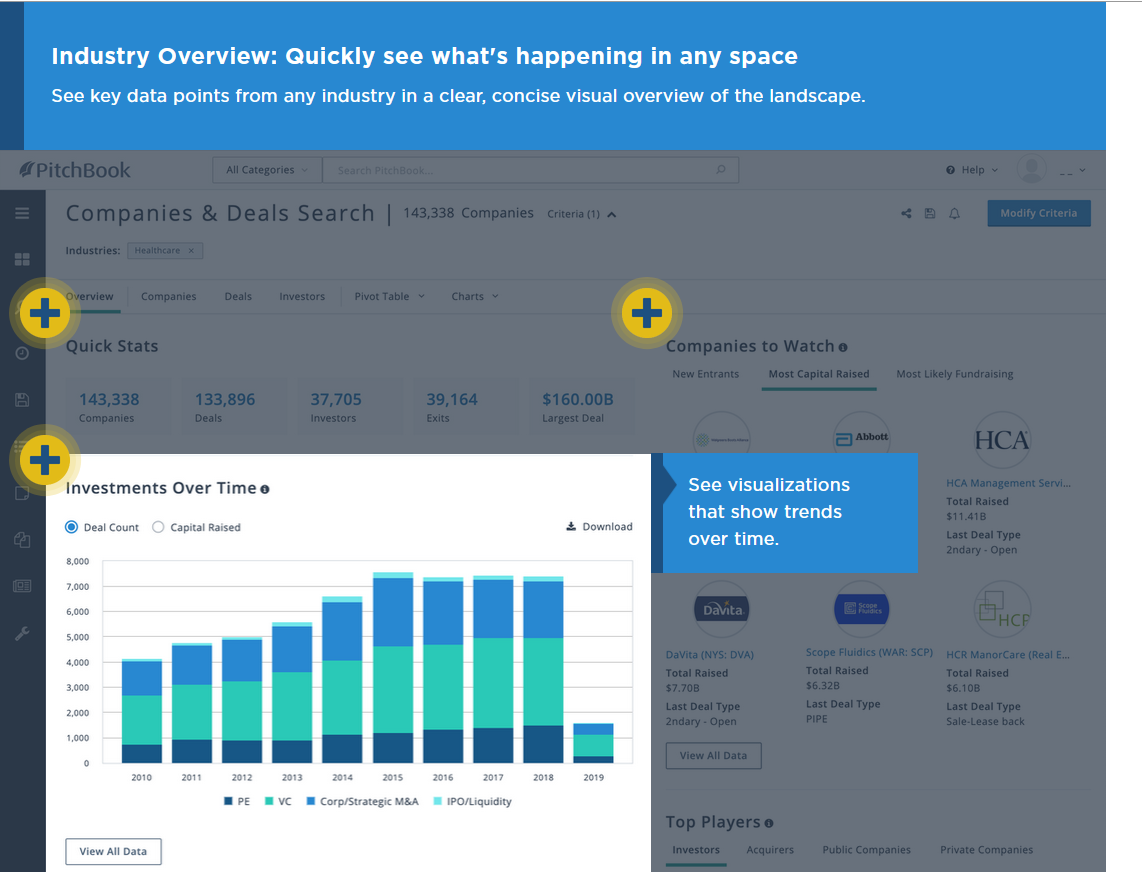Select the New Entrants tab
Image resolution: width=1142 pixels, height=872 pixels.
706,374
